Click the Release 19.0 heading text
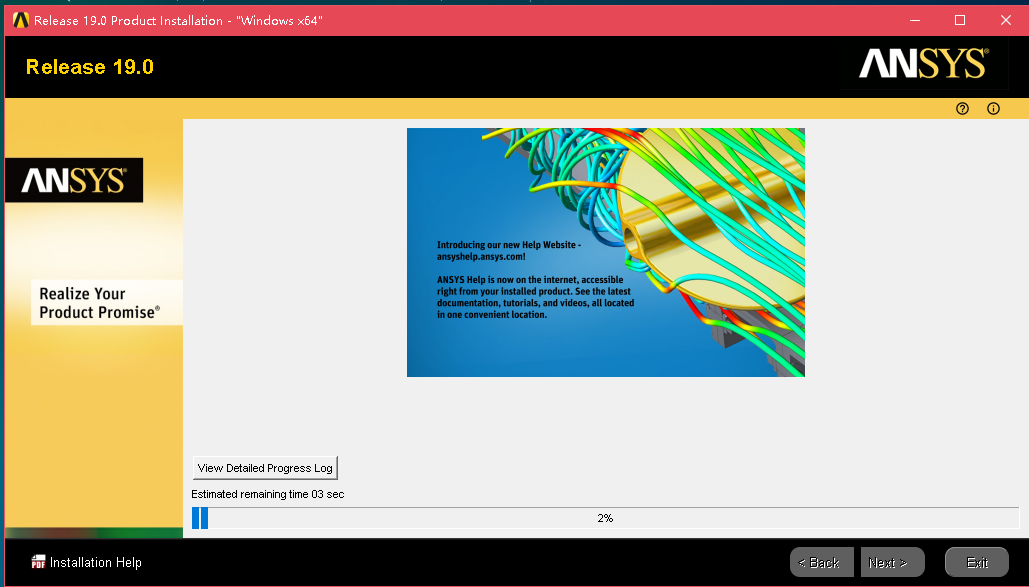Viewport: 1029px width, 587px height. [90, 67]
